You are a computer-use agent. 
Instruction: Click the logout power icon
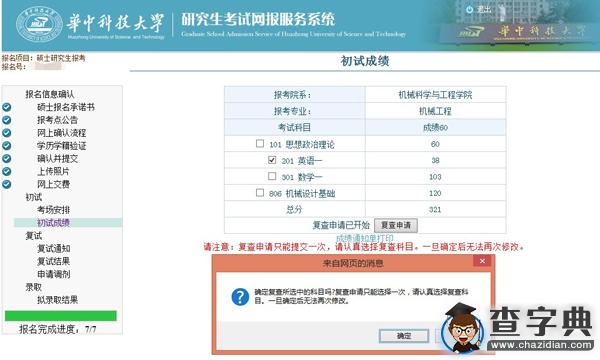pos(470,10)
